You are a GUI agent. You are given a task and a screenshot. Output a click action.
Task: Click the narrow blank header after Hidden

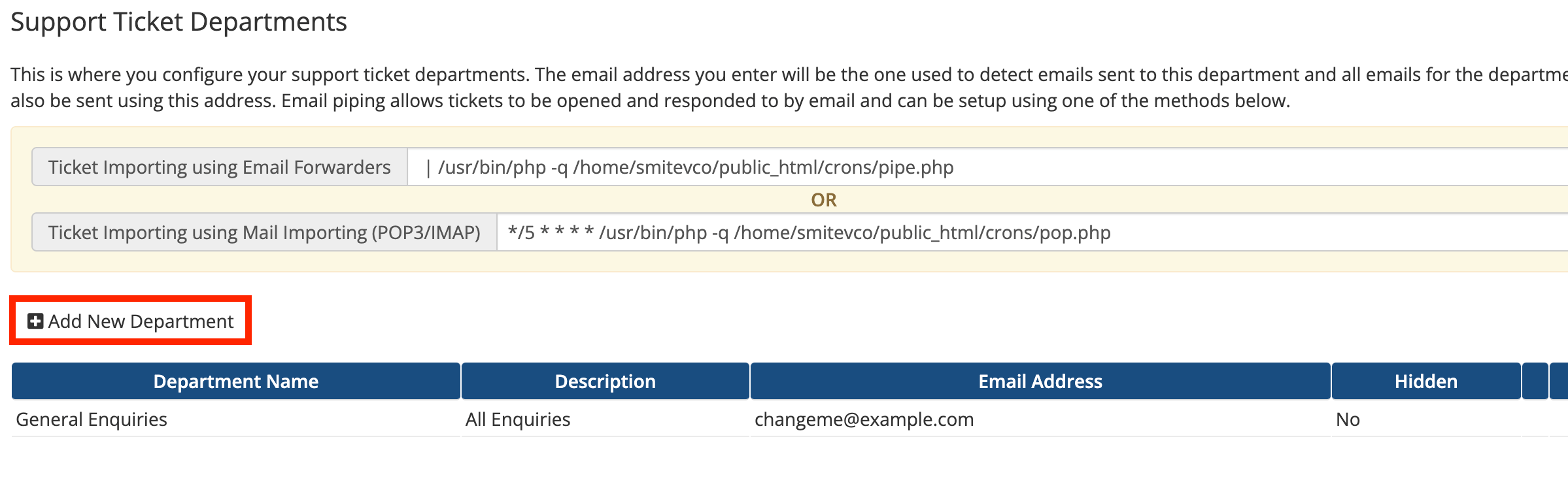point(1535,381)
